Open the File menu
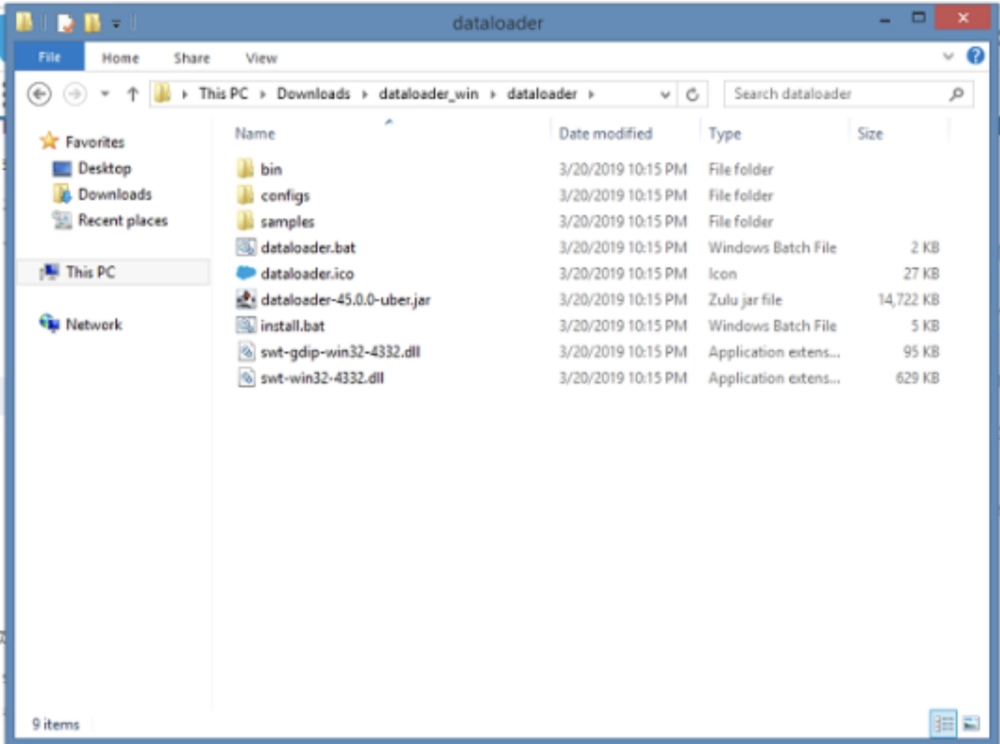Viewport: 1000px width, 744px height. pos(49,57)
